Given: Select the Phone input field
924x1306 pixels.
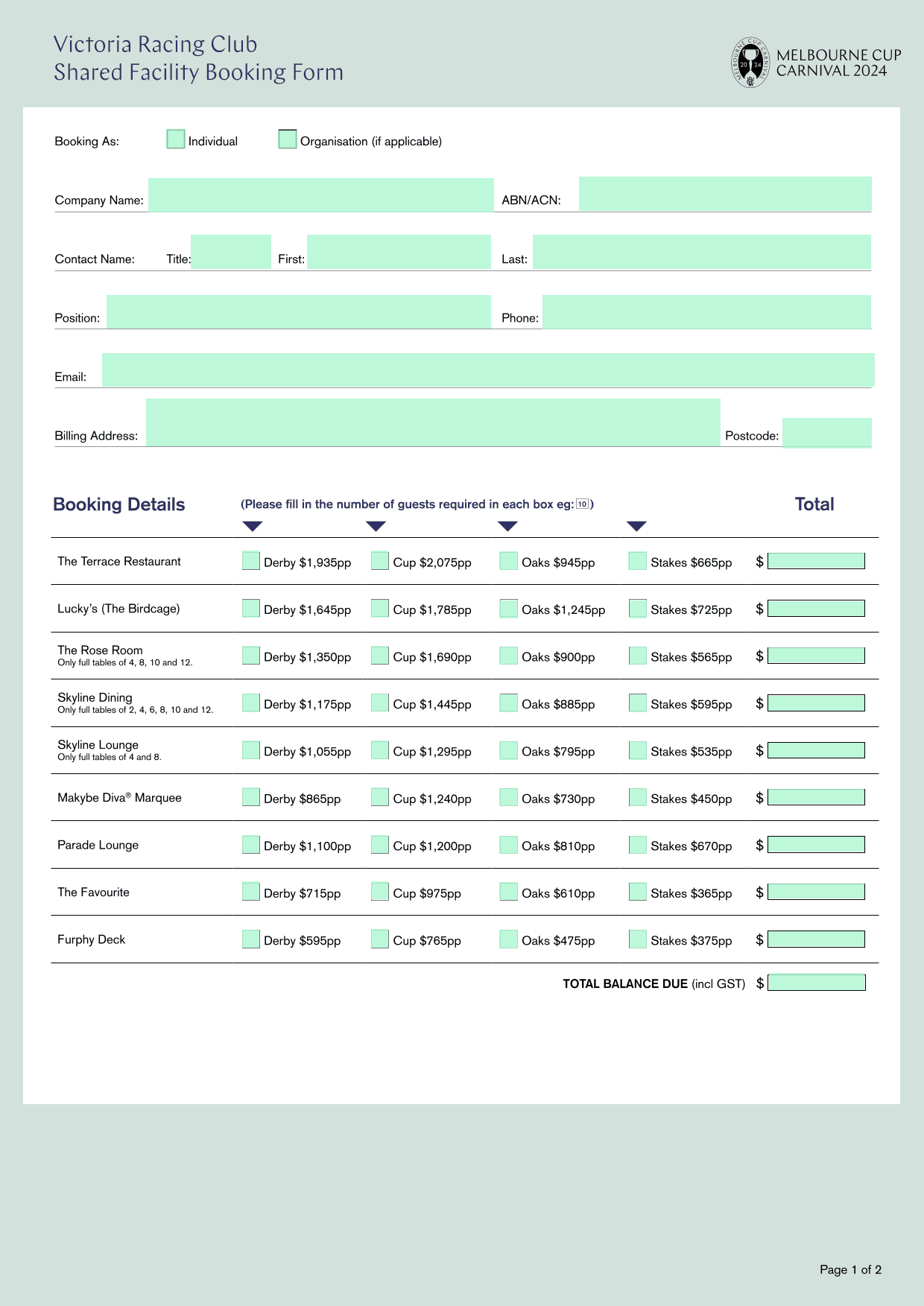Looking at the screenshot, I should point(706,311).
